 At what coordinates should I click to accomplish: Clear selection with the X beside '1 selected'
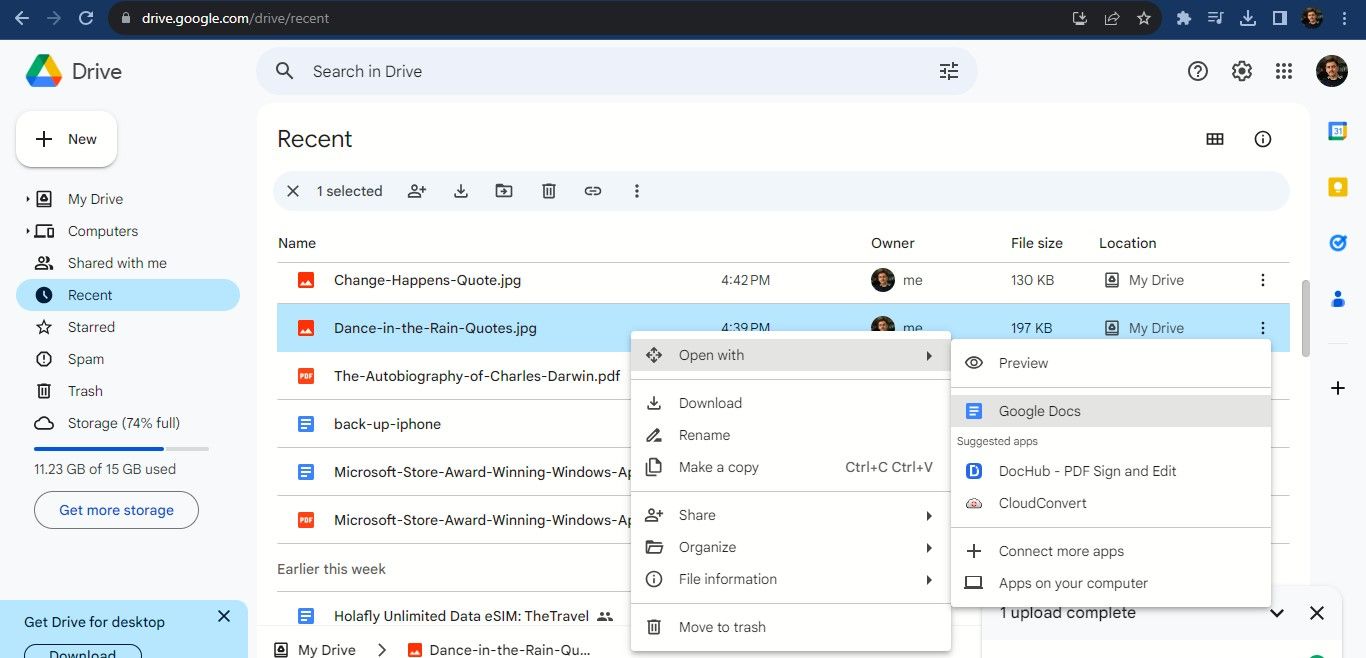click(x=293, y=191)
